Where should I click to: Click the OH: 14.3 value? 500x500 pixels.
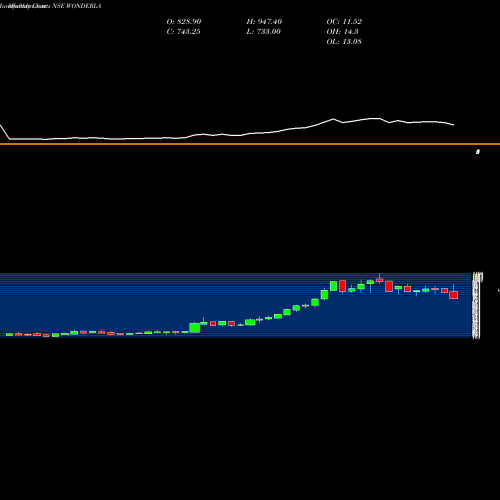click(342, 32)
